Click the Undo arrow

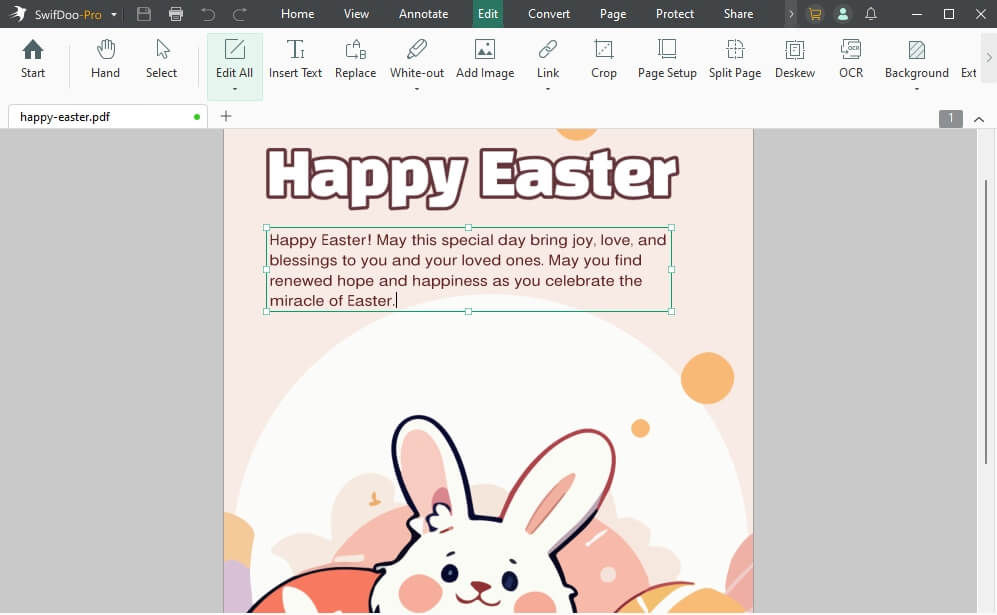click(209, 13)
